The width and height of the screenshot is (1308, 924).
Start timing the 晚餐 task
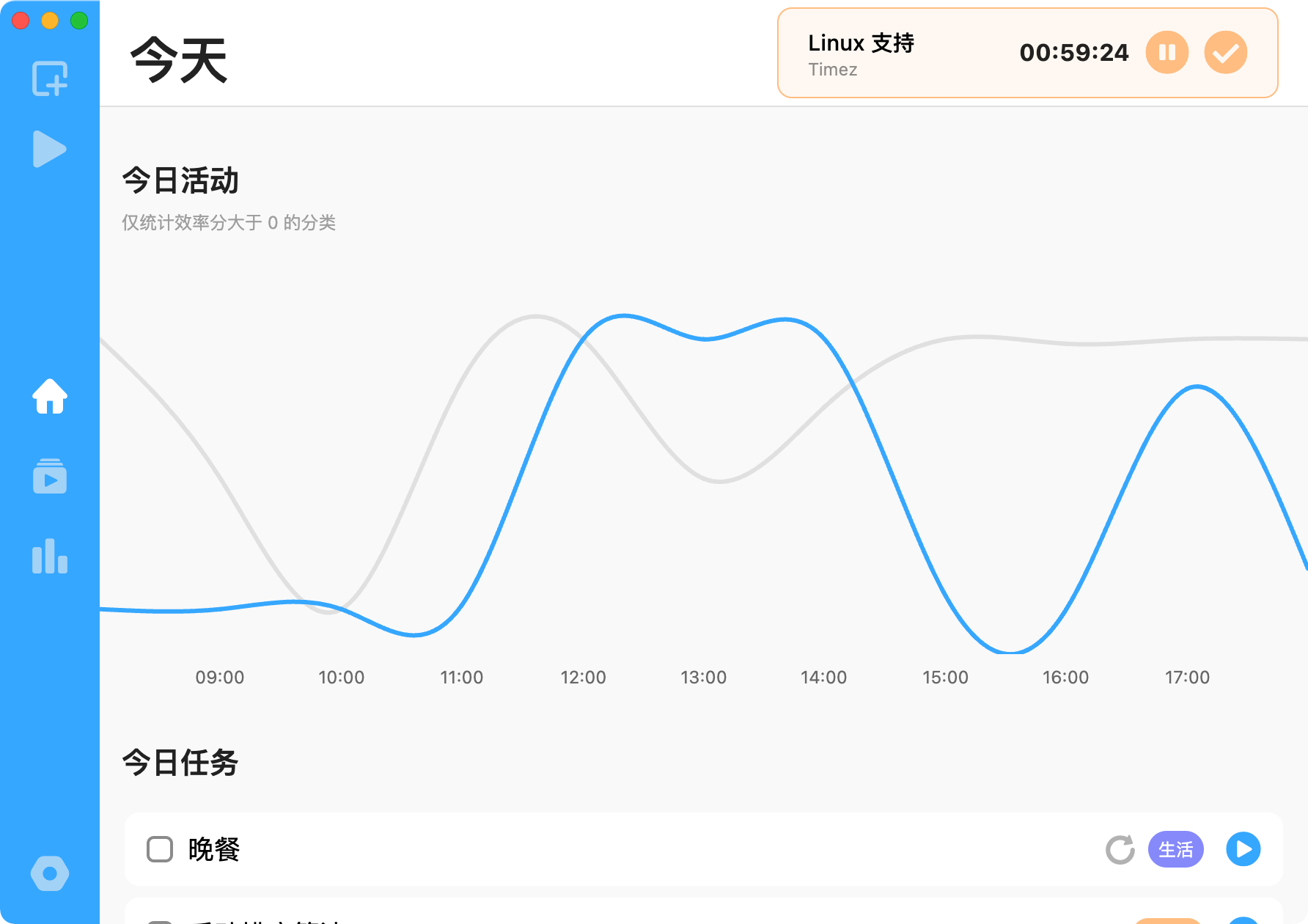[x=1243, y=849]
